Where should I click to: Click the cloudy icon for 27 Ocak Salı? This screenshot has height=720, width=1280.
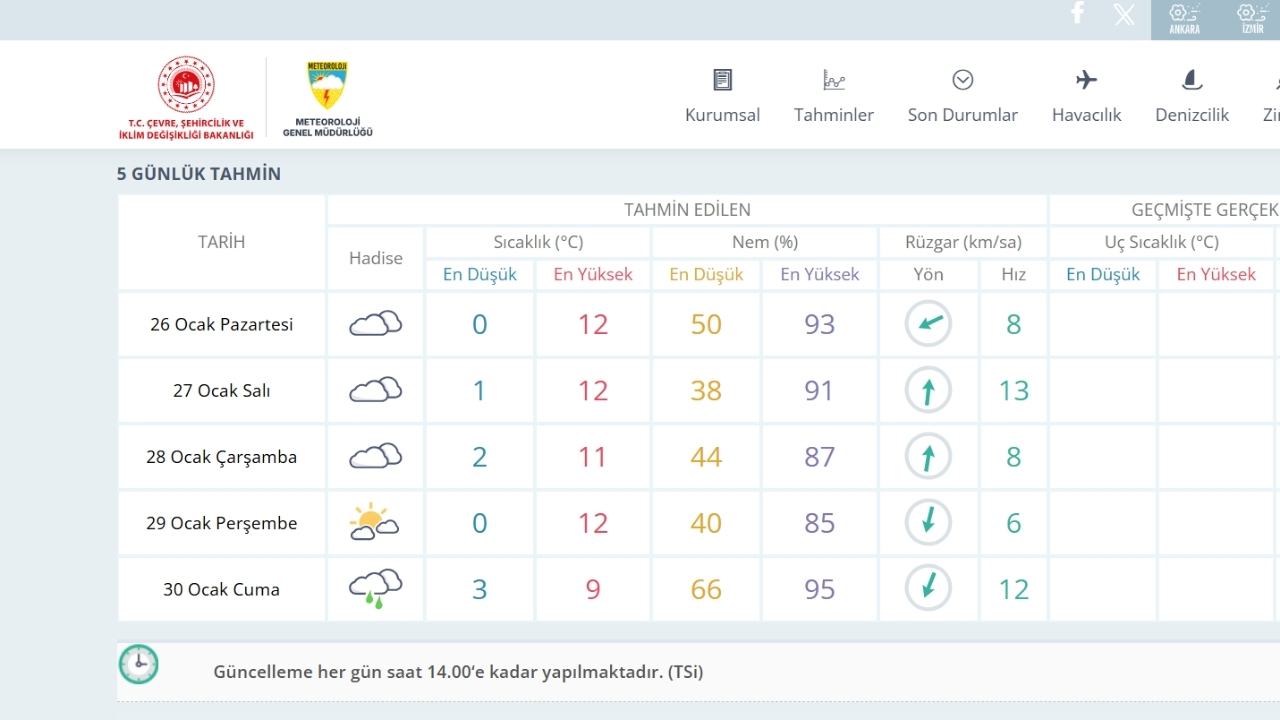tap(375, 390)
